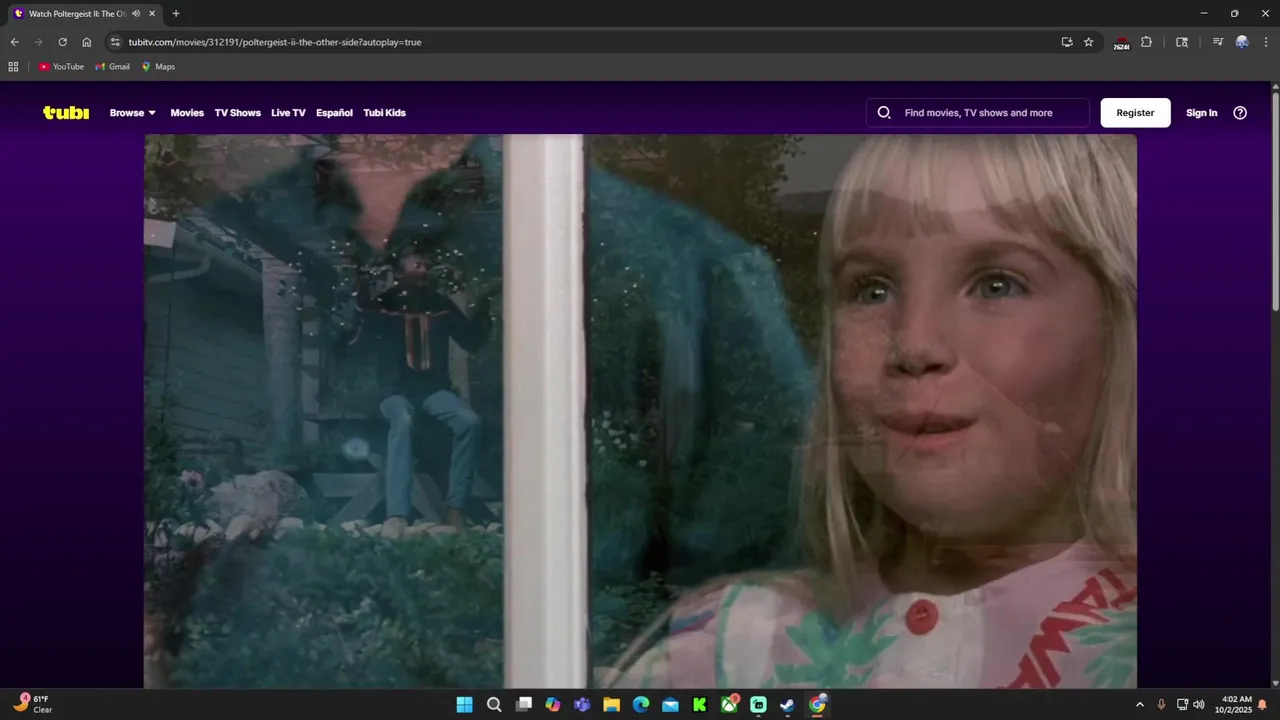Mute tab via speaker icon on tab

(136, 14)
